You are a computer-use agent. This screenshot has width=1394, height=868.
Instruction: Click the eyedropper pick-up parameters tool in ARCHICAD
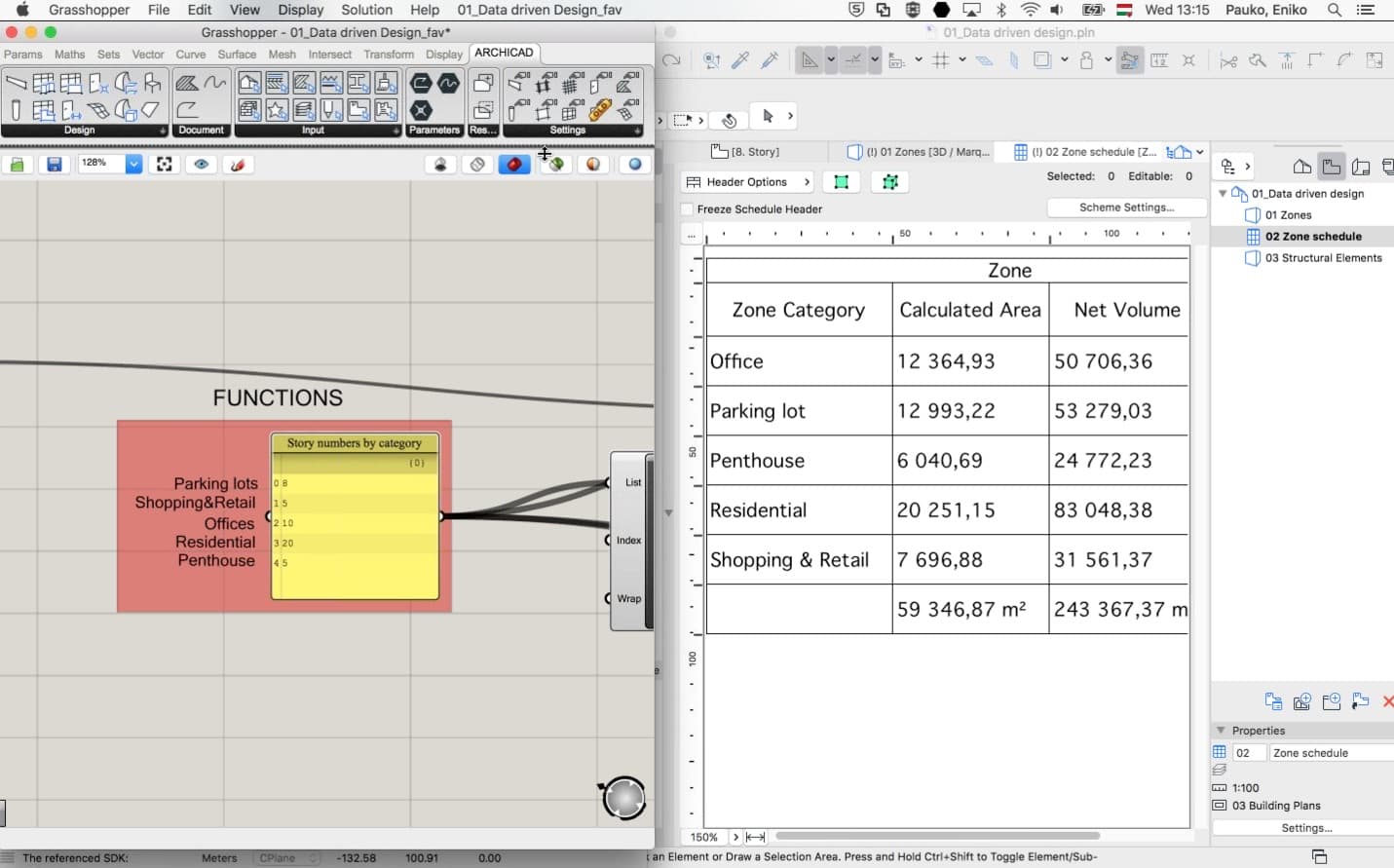741,60
